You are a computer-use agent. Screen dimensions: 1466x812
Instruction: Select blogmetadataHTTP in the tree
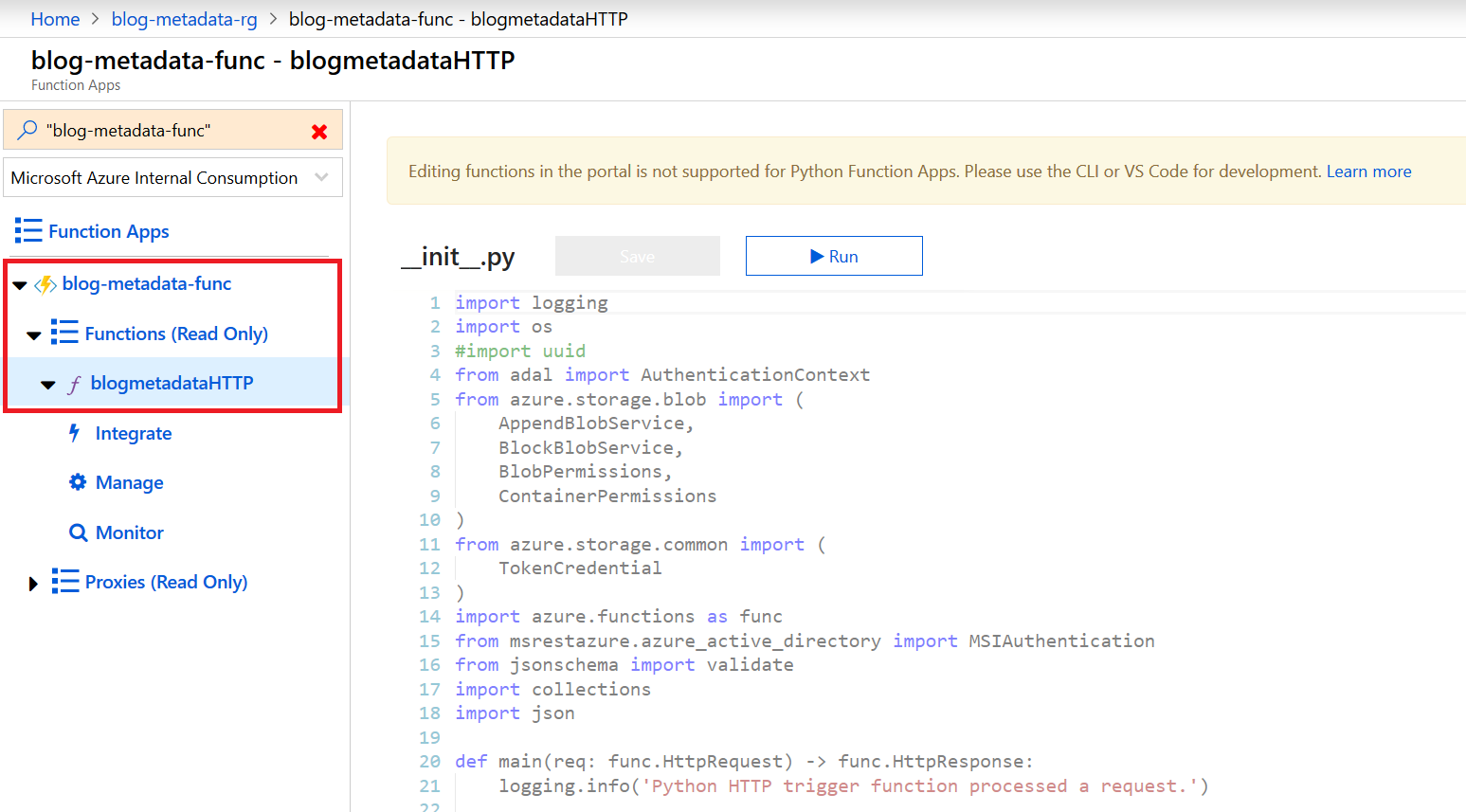tap(172, 383)
